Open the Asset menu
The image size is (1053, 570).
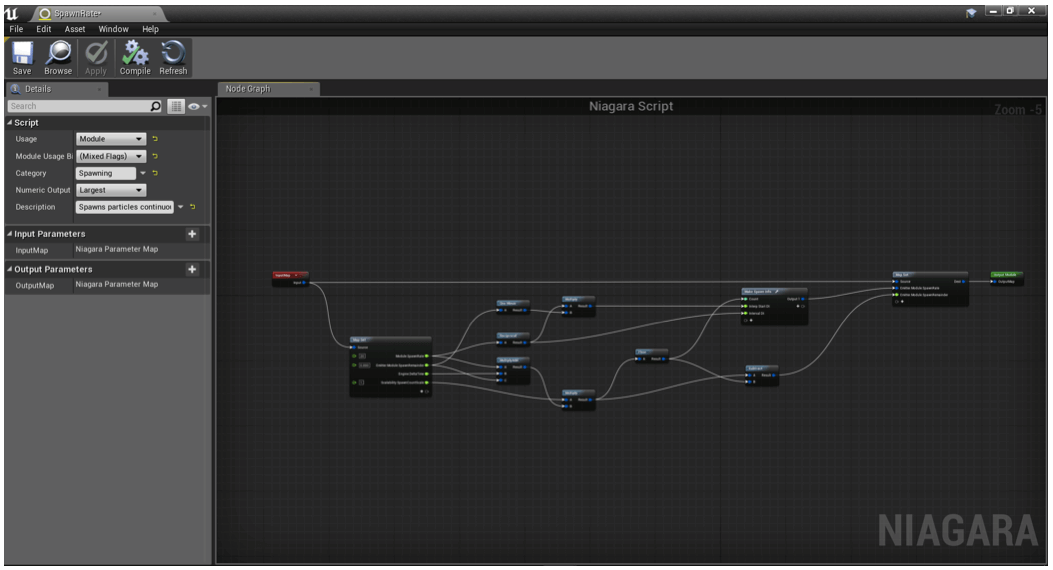pyautogui.click(x=75, y=29)
